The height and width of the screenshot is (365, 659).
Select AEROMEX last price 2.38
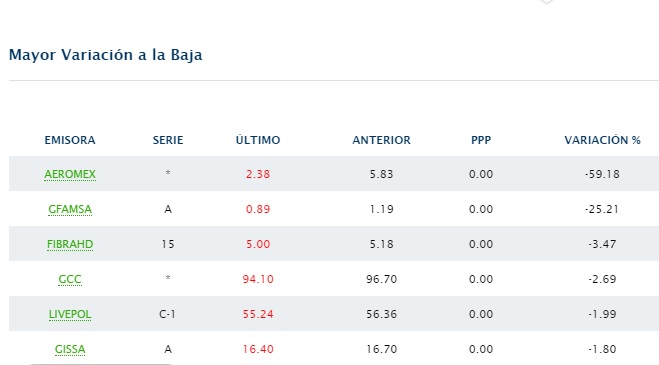(x=258, y=174)
